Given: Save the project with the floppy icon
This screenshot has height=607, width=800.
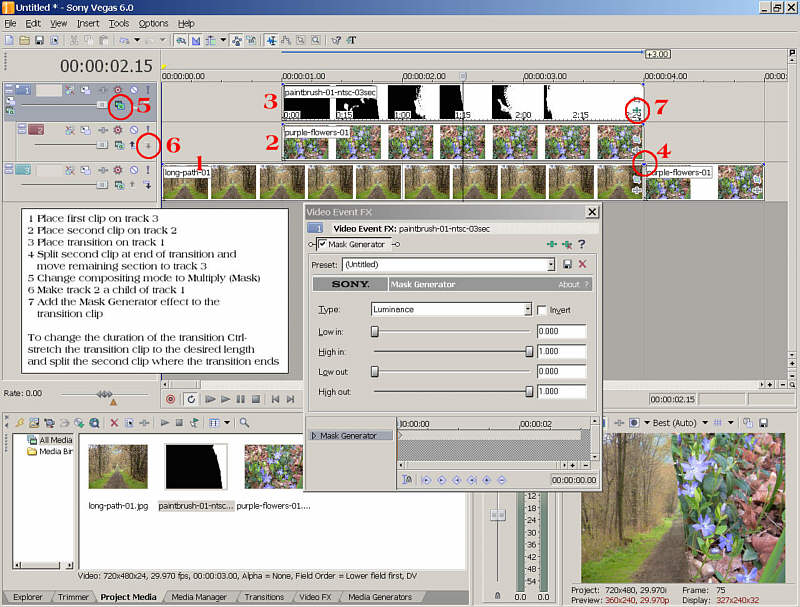Looking at the screenshot, I should click(39, 40).
